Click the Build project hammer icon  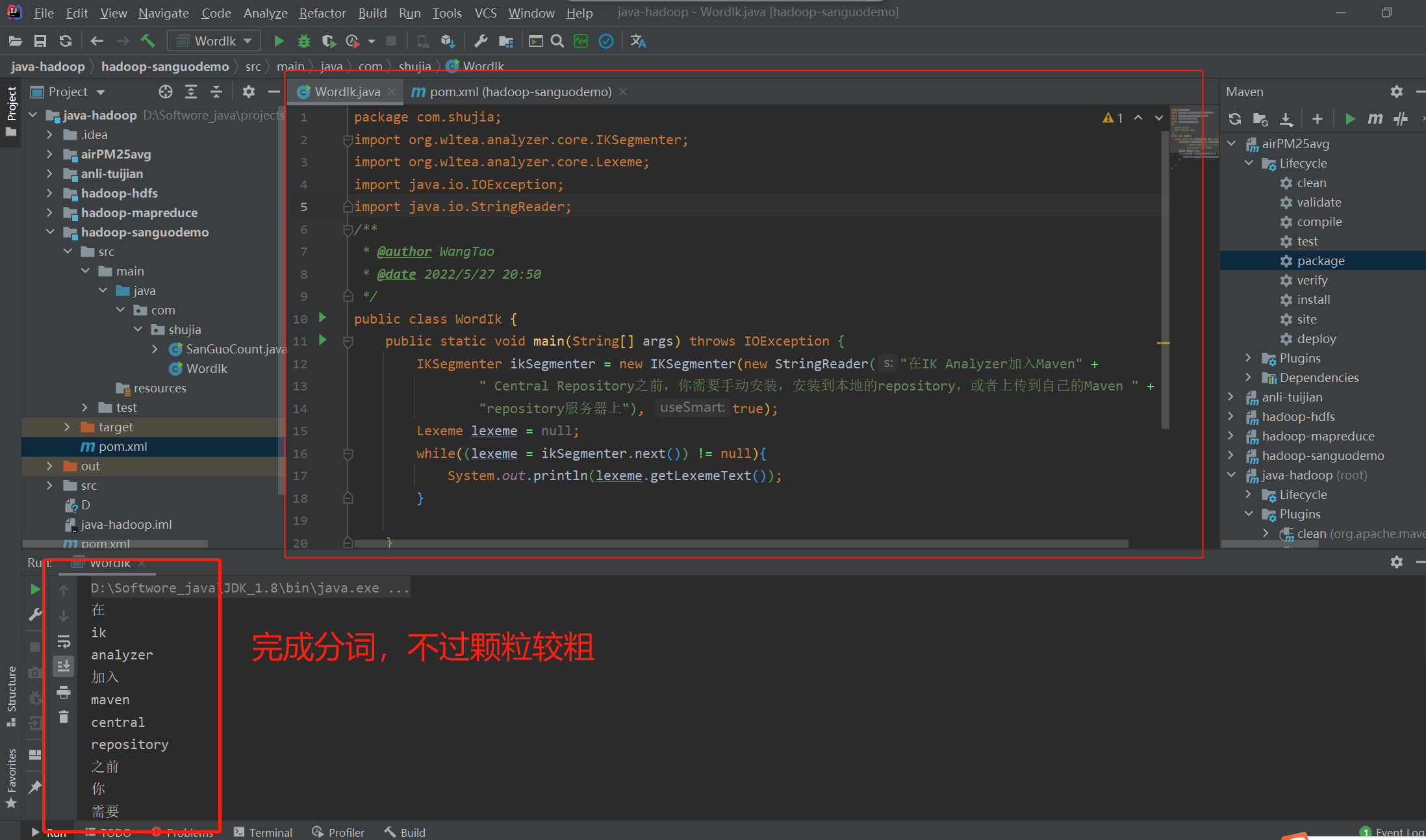[x=147, y=41]
